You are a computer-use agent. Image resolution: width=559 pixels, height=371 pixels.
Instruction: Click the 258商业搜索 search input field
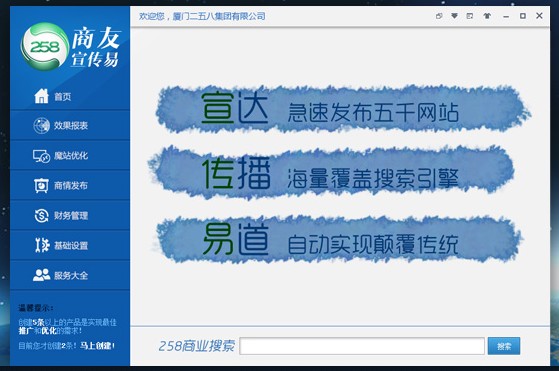pos(362,346)
